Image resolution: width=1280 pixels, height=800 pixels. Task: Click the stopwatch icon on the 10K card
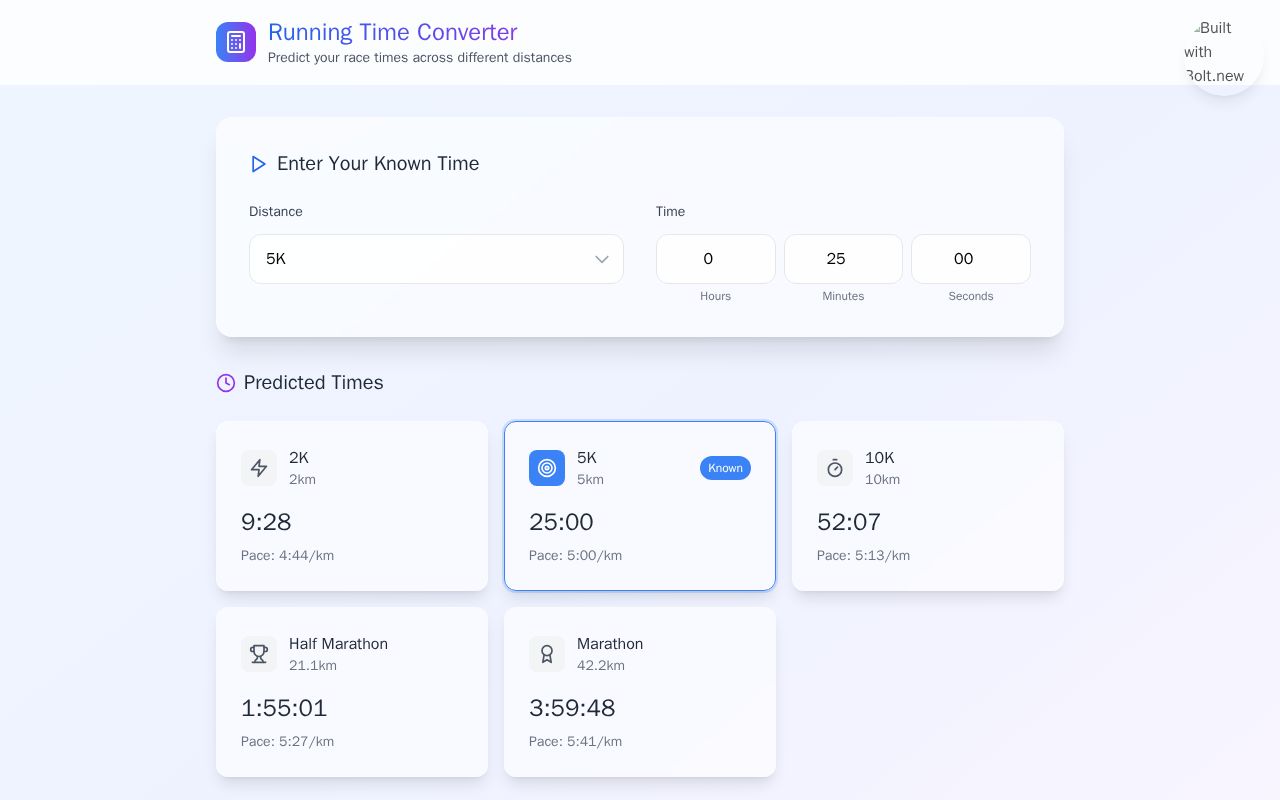(835, 468)
